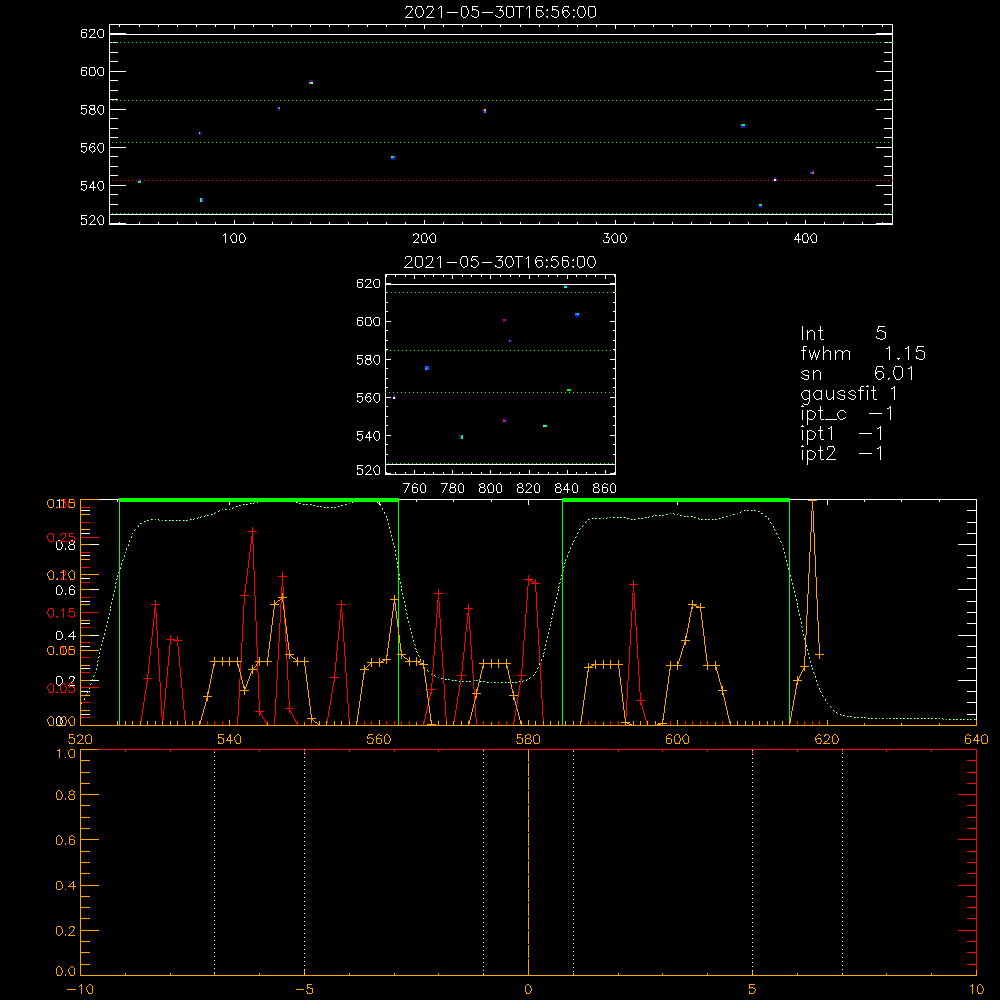
Task: Click x-axis label '100' of the top plot
Action: click(x=234, y=239)
